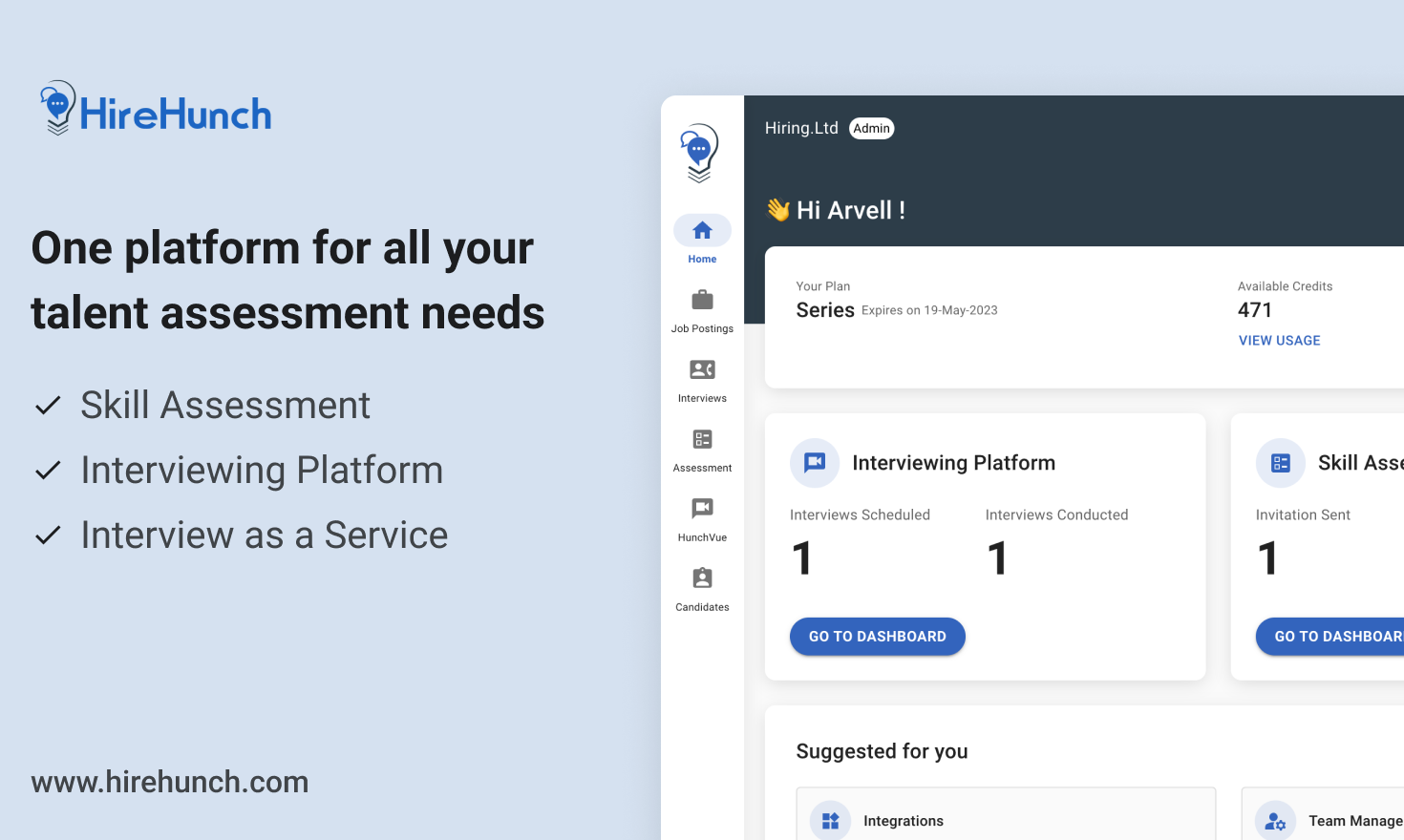
Task: Click the 'Interviews Conducted' label
Action: pos(1056,514)
